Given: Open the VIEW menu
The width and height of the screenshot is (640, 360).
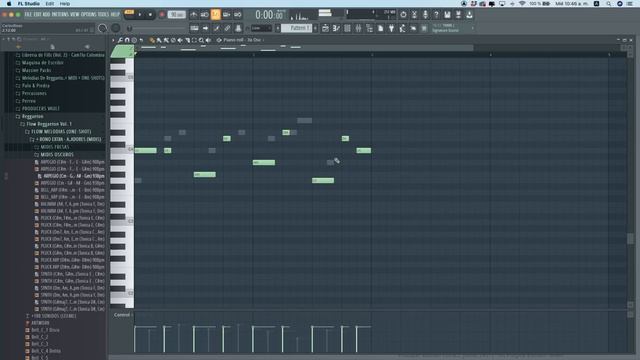Looking at the screenshot, I should [x=75, y=14].
